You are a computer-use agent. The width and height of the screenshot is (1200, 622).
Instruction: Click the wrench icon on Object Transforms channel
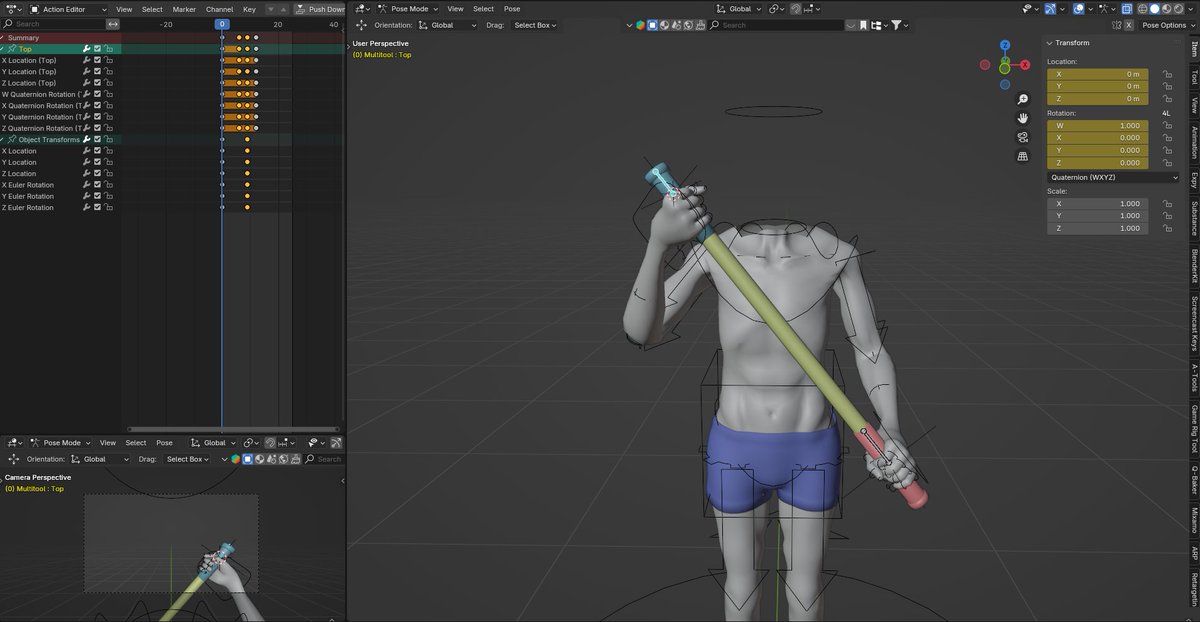[87, 139]
